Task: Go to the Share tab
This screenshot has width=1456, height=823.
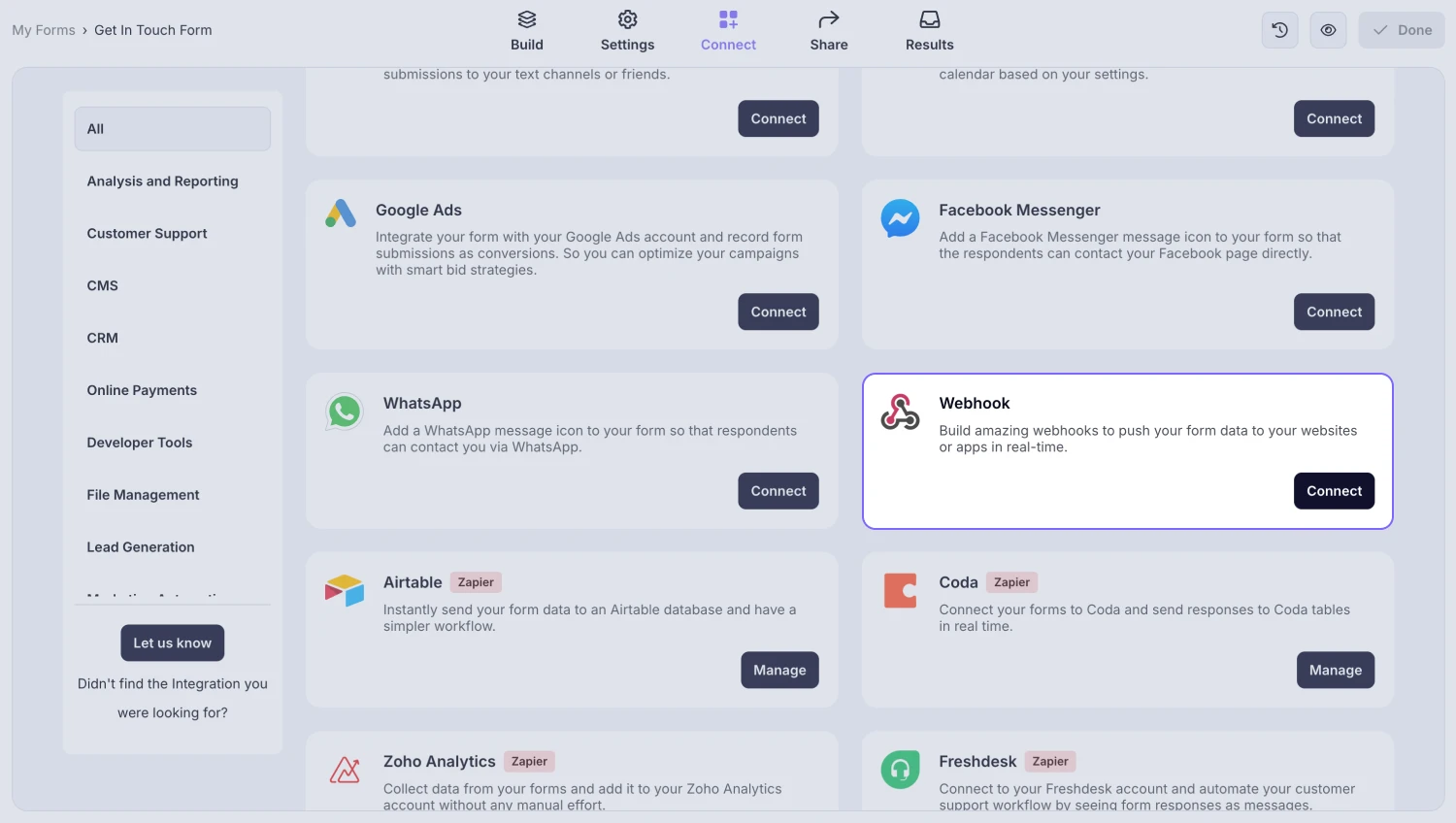Action: 829,30
